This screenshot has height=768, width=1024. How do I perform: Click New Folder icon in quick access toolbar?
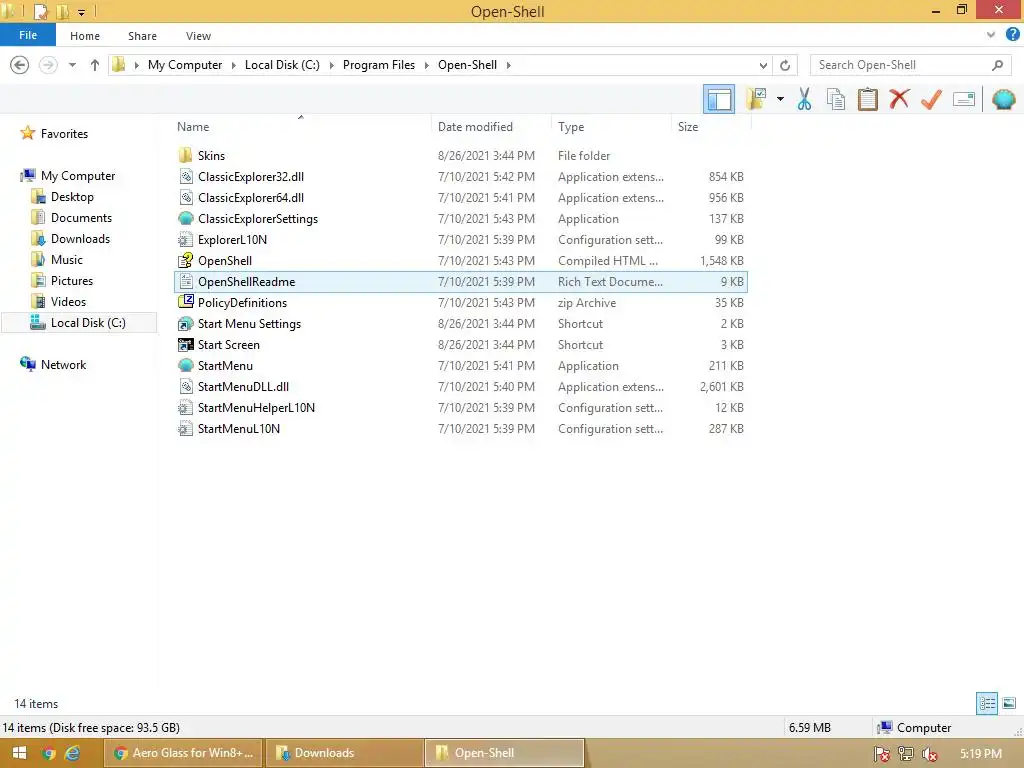pos(63,11)
